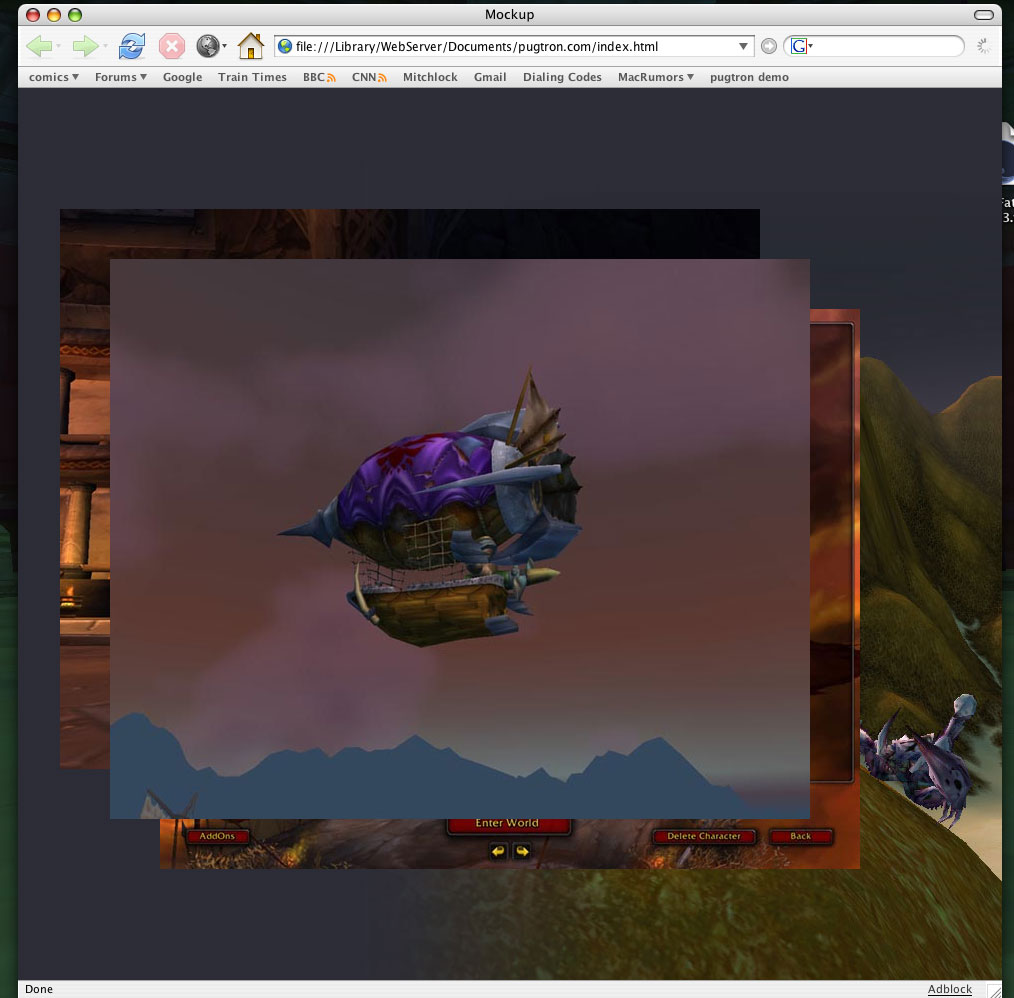This screenshot has width=1014, height=998.
Task: Click the window resize grip corner
Action: pyautogui.click(x=993, y=990)
